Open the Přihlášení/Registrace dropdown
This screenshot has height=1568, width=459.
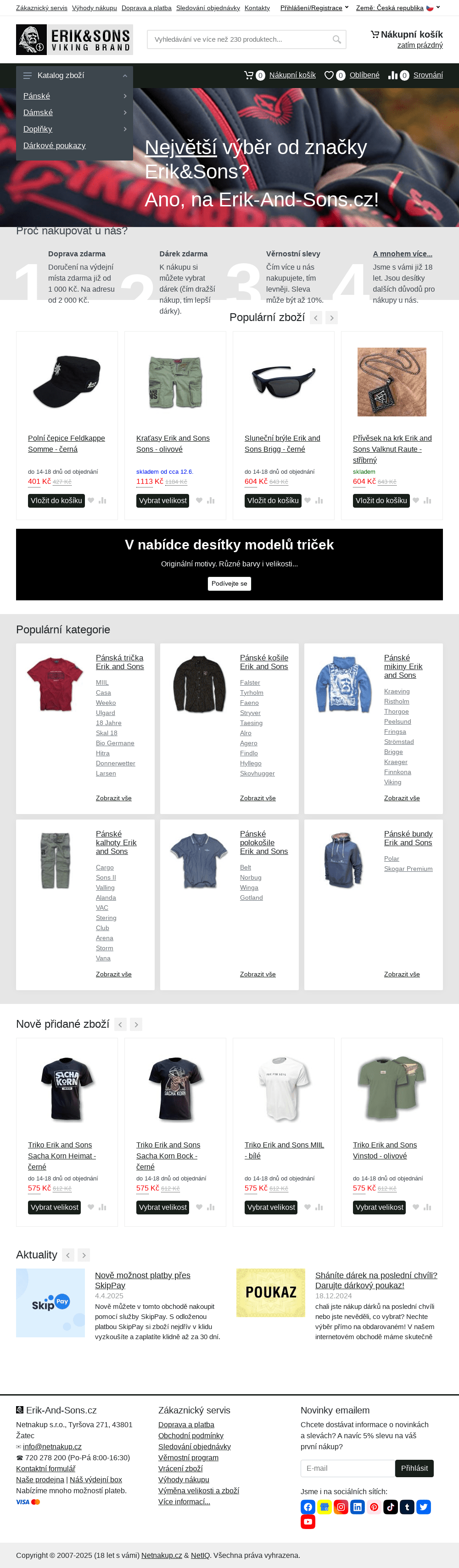(314, 8)
